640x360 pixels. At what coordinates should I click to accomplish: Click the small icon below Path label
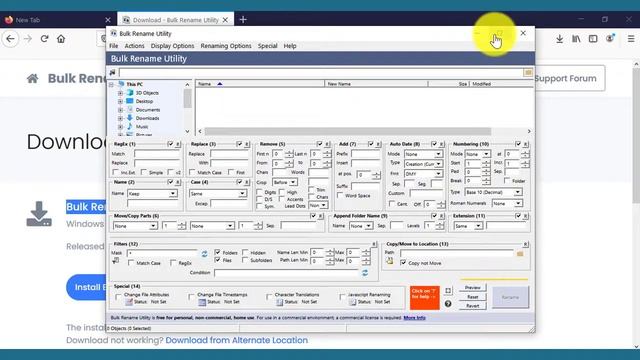(x=389, y=261)
